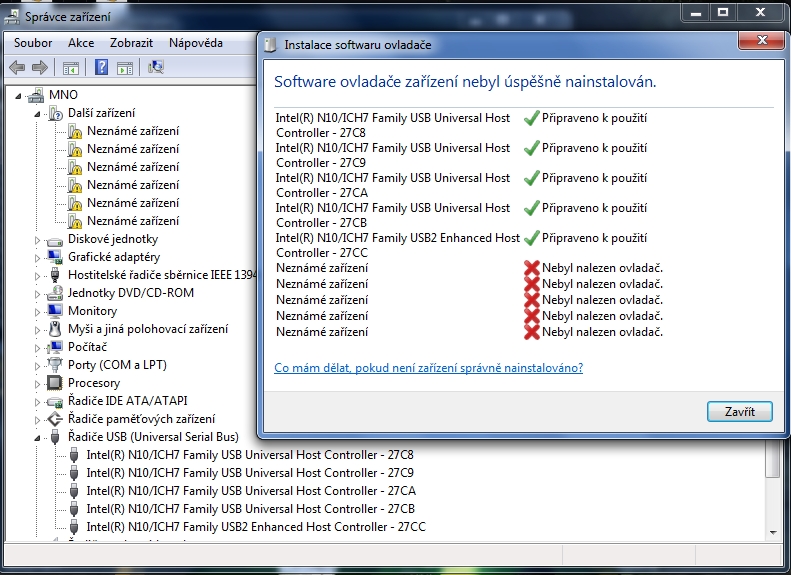Select the Diskové jednotky drive icon
This screenshot has height=575, width=791.
pos(54,240)
